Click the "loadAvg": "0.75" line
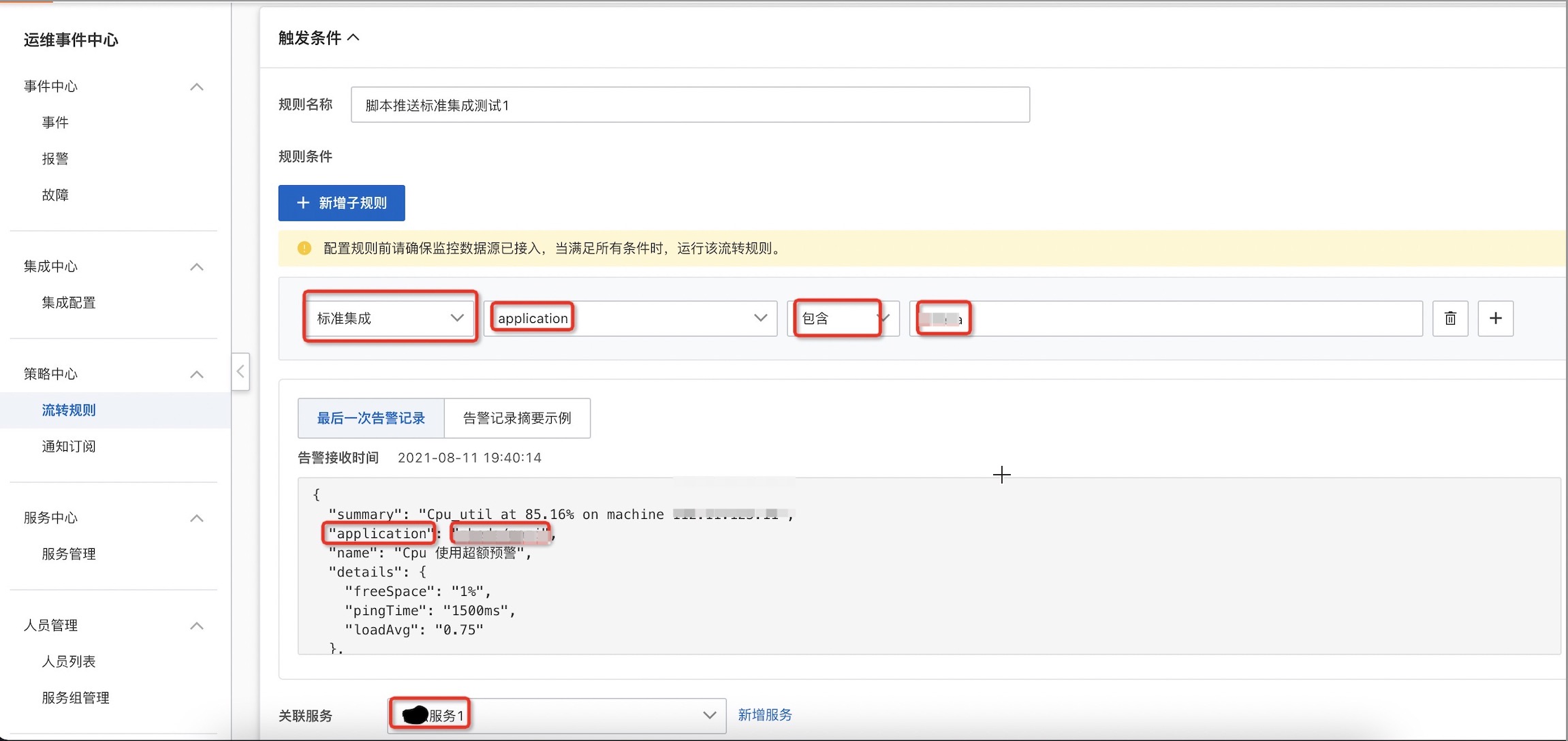 point(414,629)
